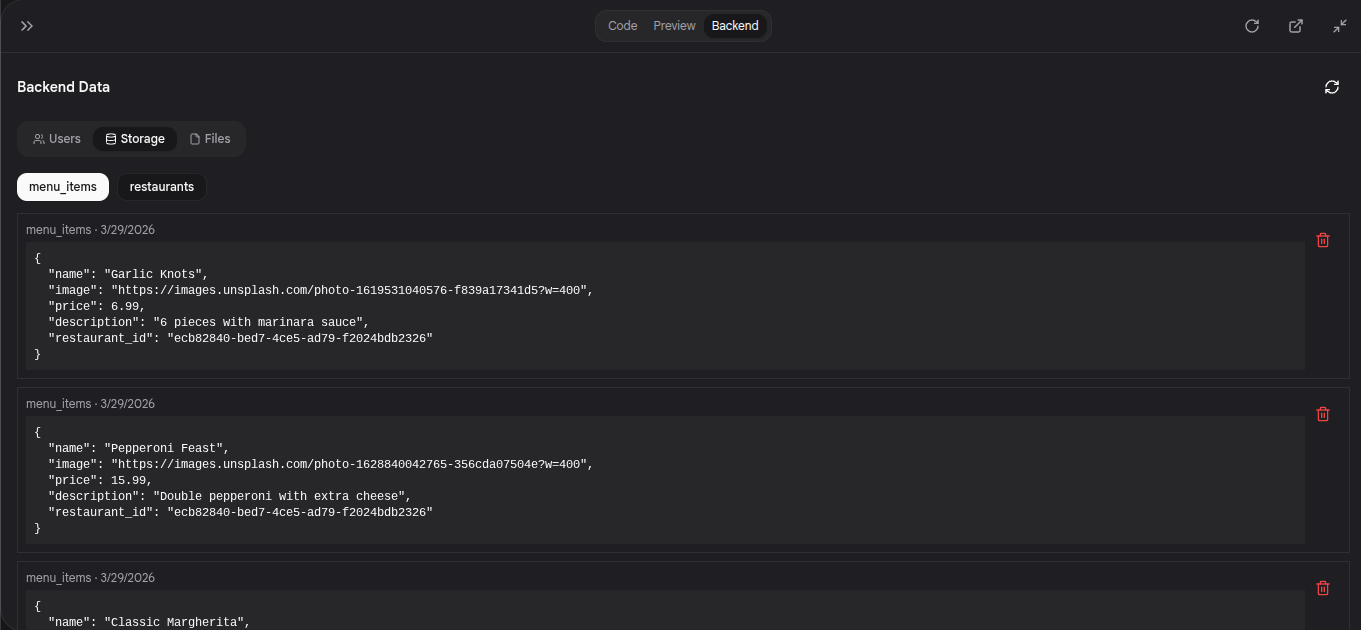This screenshot has width=1361, height=630.
Task: Open the Files section
Action: pyautogui.click(x=210, y=138)
